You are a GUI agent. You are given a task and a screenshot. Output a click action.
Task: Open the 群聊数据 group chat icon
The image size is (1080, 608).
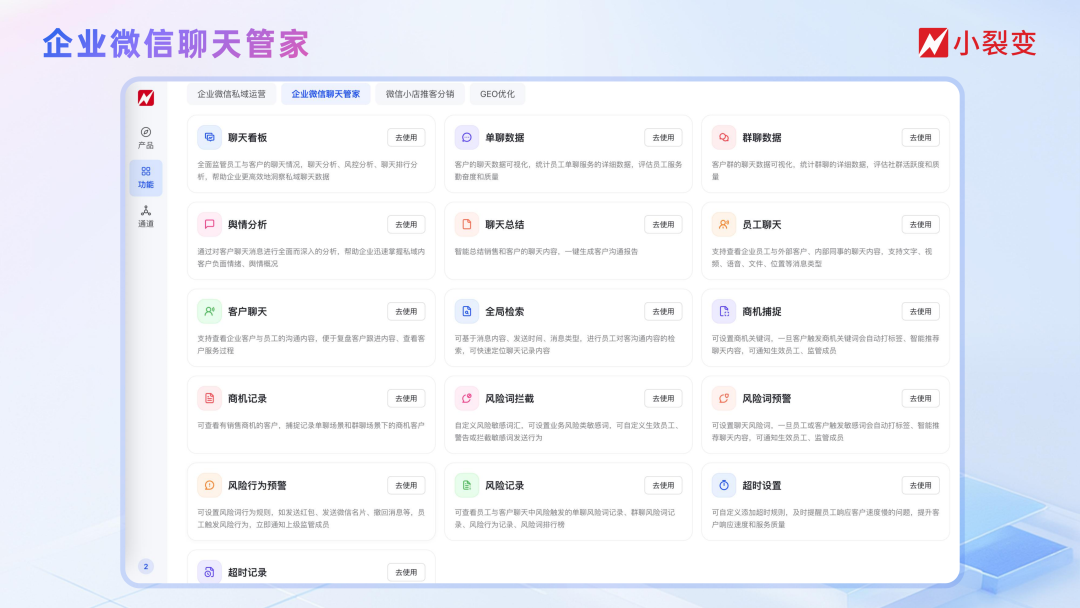[724, 136]
